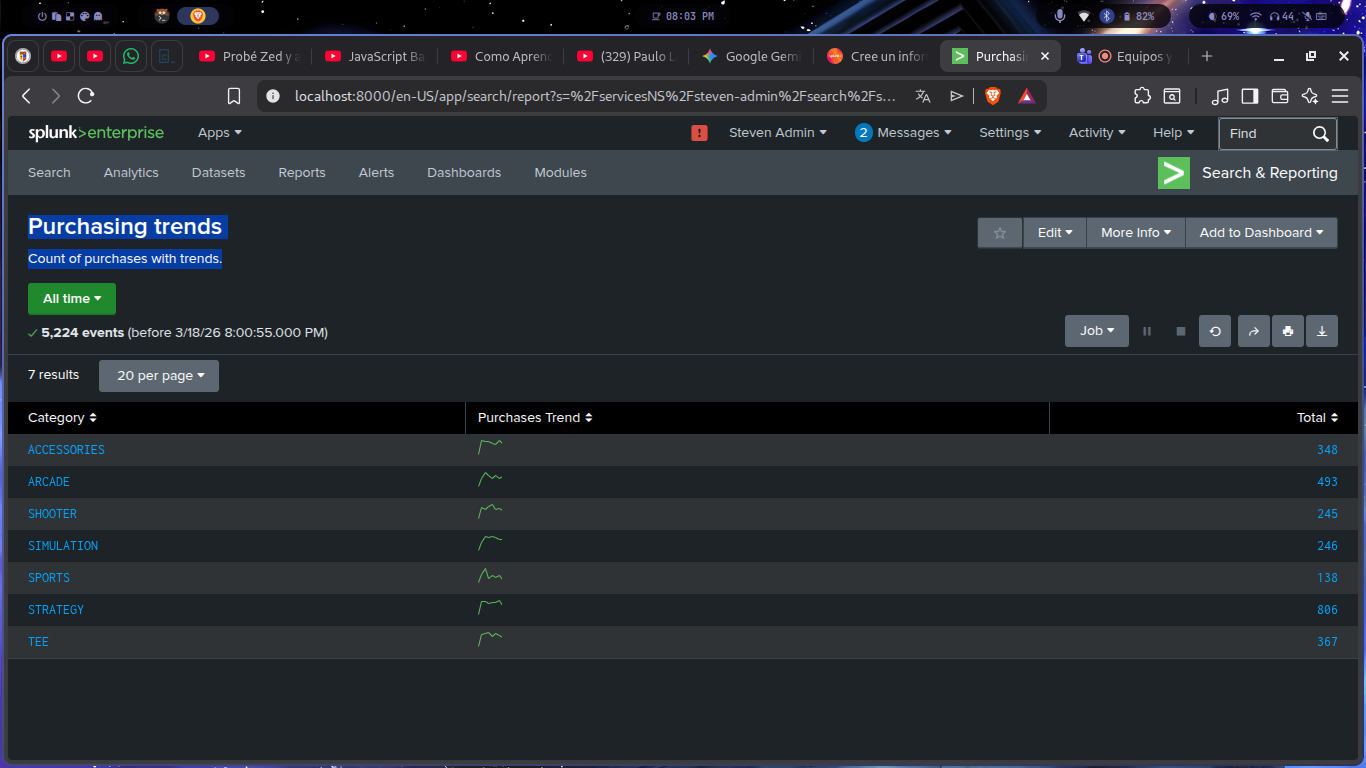Click the print report icon
This screenshot has height=768, width=1366.
click(x=1287, y=331)
